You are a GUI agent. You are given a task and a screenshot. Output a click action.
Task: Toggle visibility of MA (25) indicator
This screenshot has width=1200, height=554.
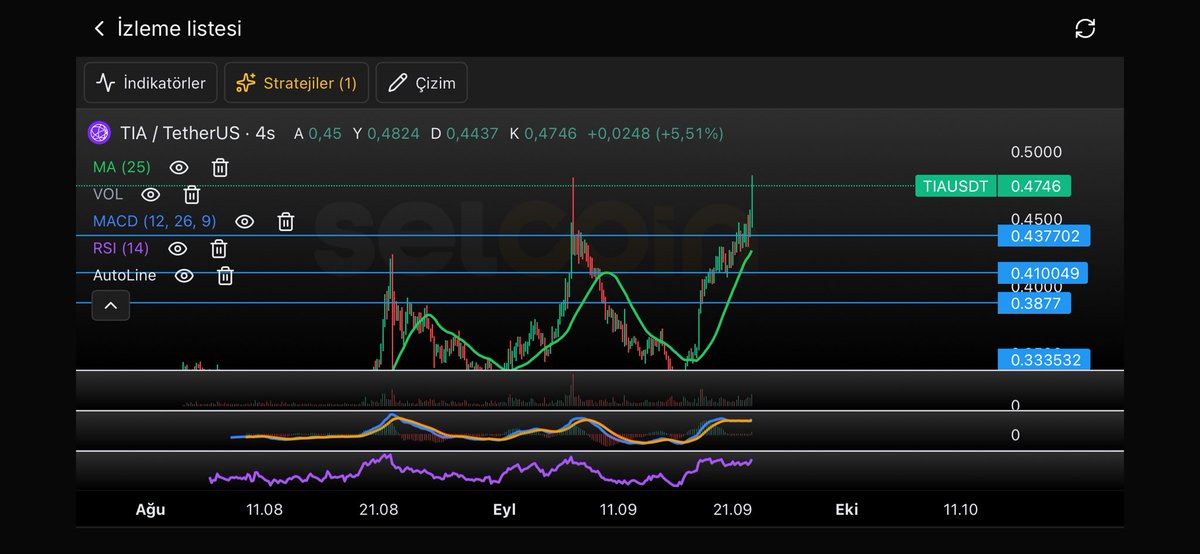click(179, 167)
